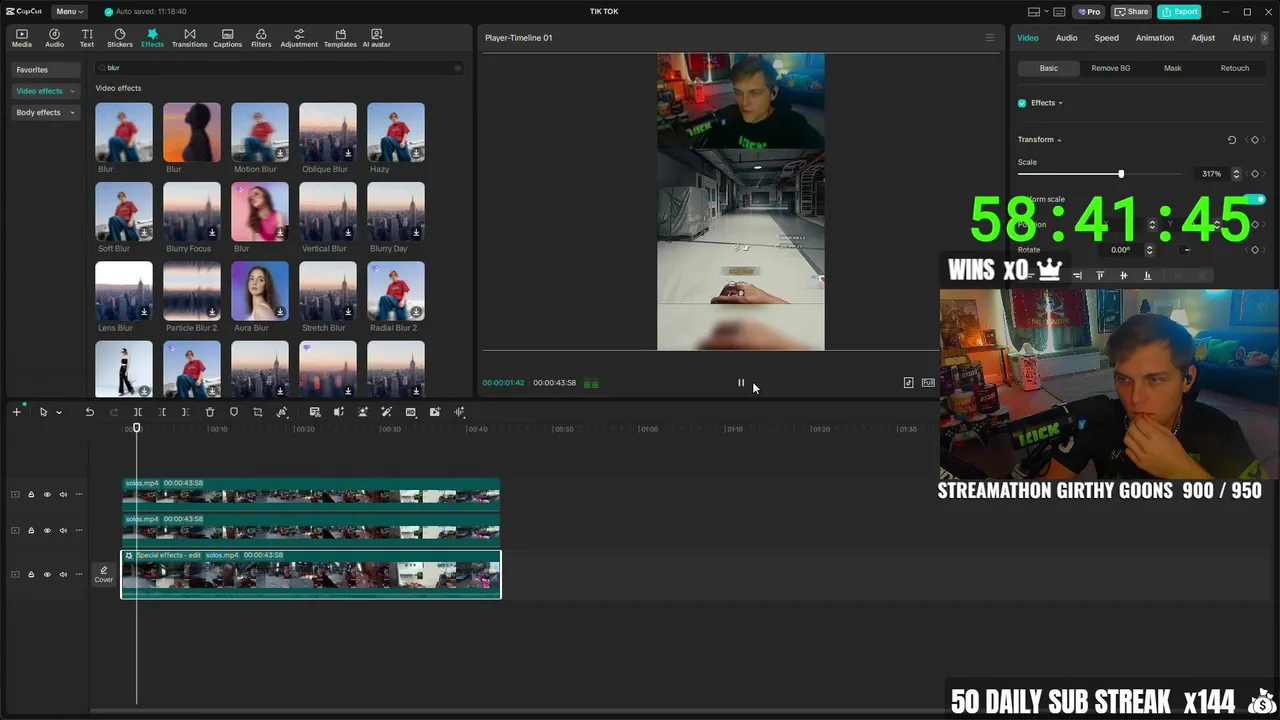Open the Retouch sub-tab
1280x720 pixels.
1234,68
